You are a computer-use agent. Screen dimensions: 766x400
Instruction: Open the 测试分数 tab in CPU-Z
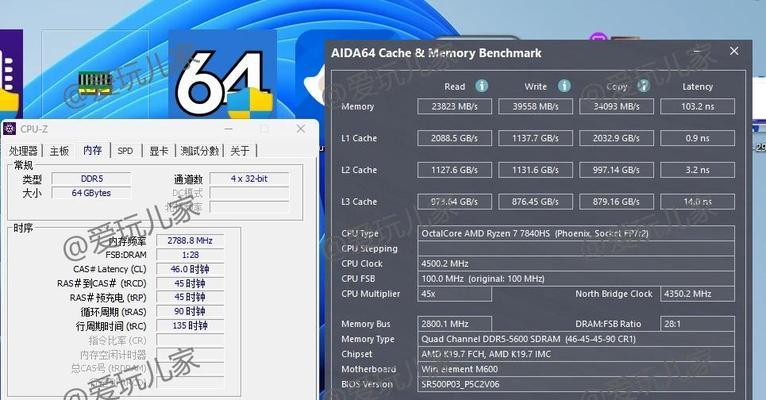point(199,151)
